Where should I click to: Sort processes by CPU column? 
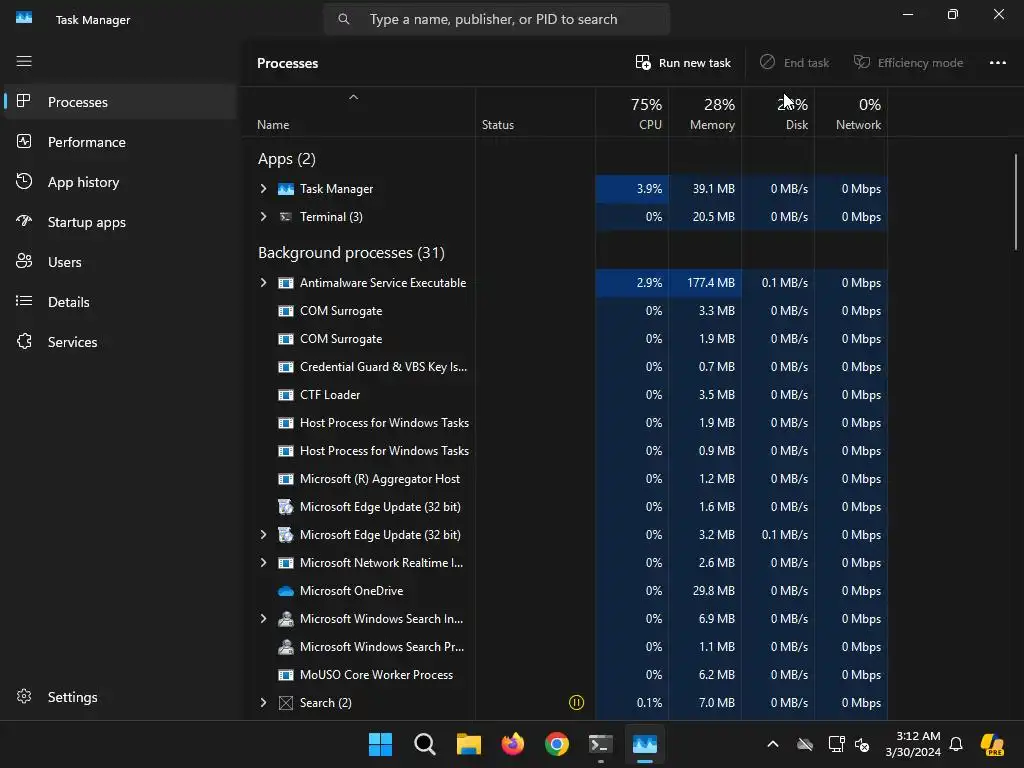point(632,112)
